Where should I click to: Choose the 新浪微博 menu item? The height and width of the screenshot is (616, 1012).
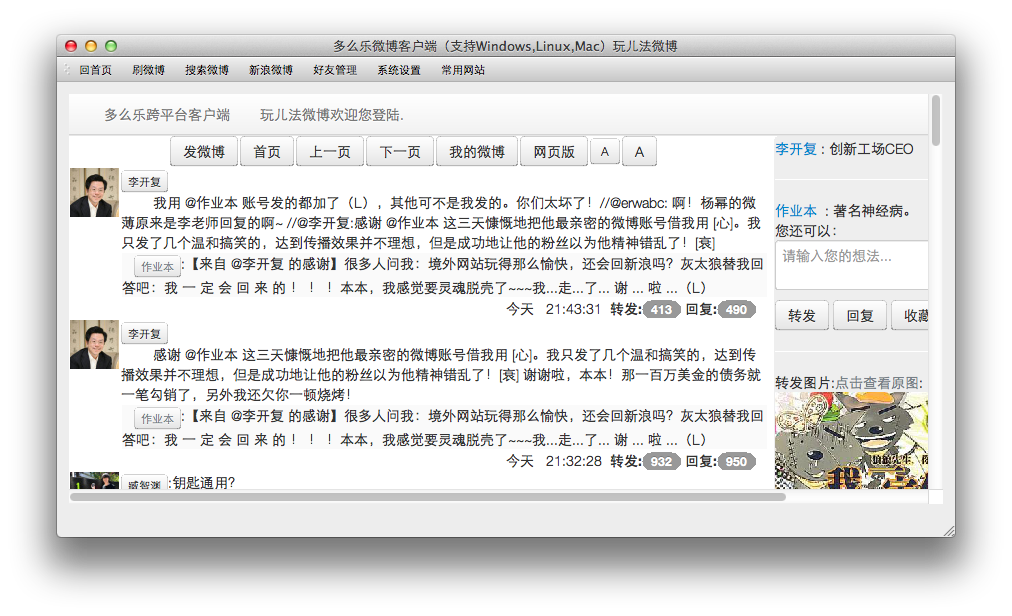pos(271,70)
